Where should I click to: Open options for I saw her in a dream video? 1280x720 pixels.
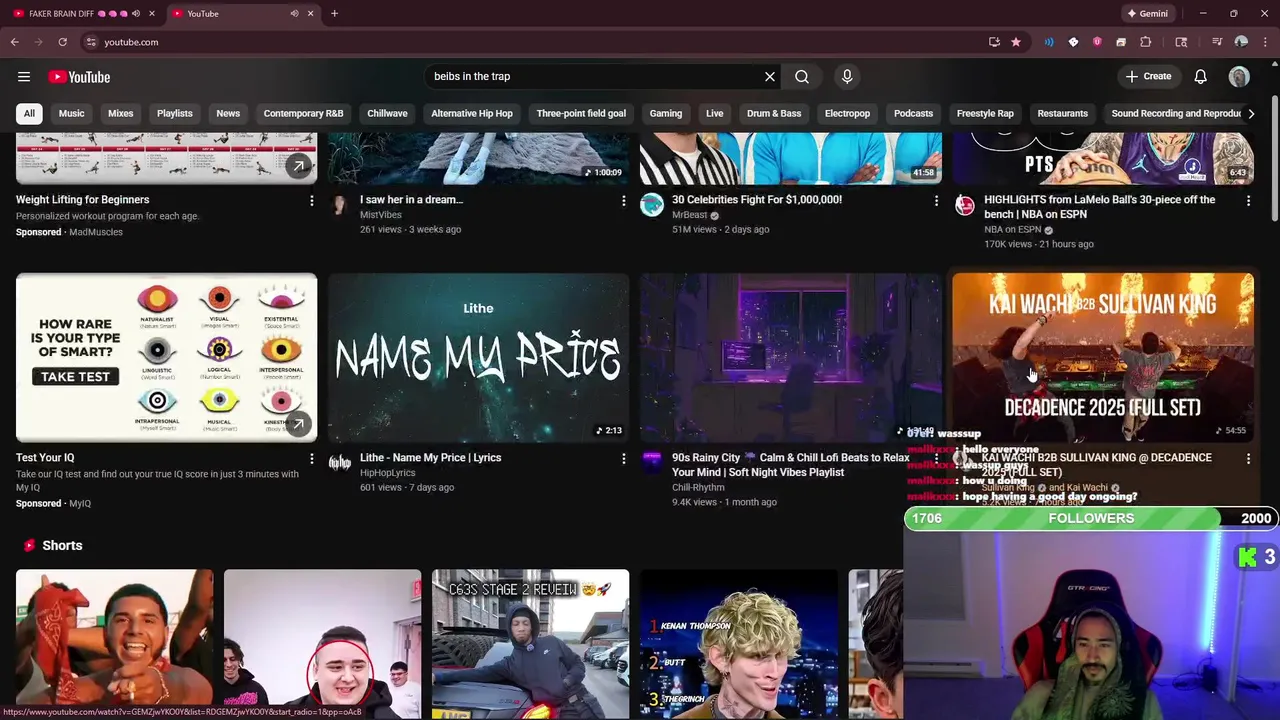click(623, 201)
